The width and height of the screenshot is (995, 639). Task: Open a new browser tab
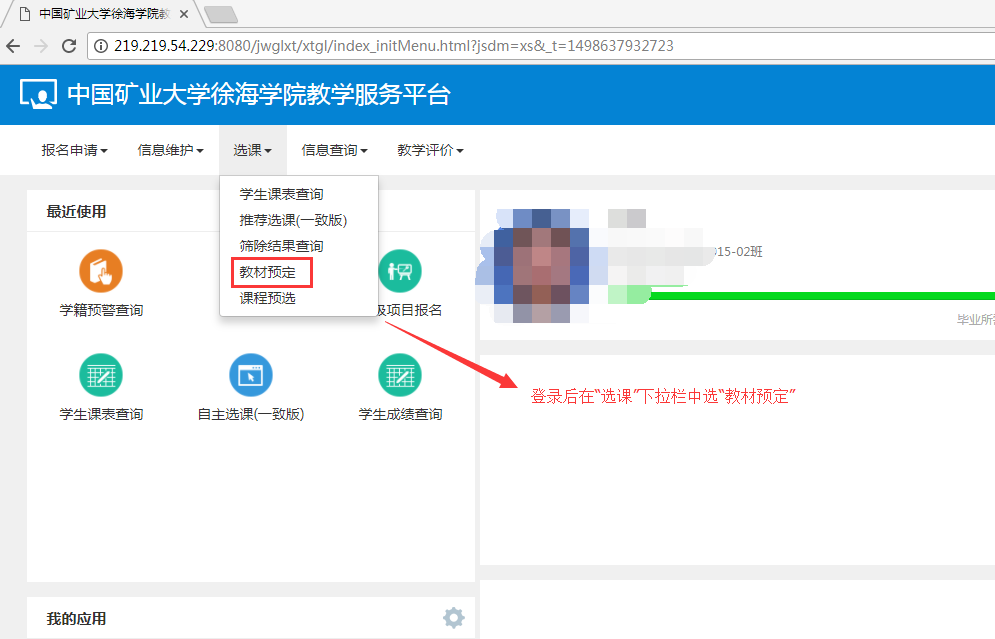click(221, 14)
